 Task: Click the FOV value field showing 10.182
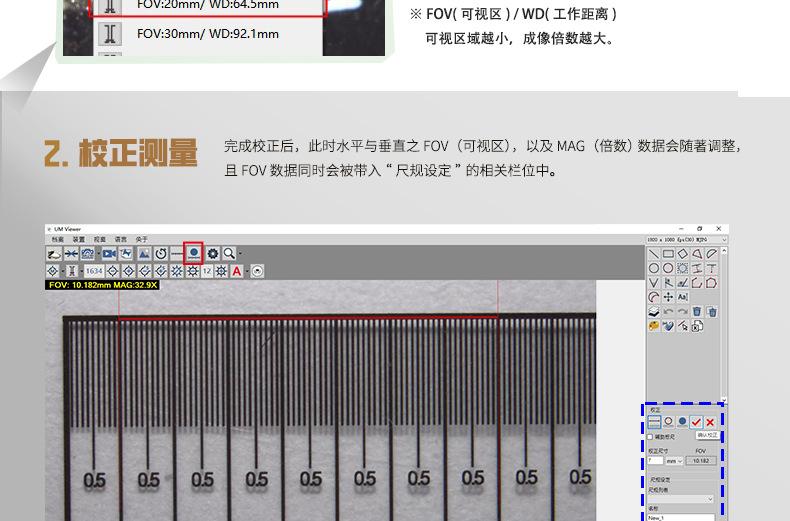tap(700, 461)
